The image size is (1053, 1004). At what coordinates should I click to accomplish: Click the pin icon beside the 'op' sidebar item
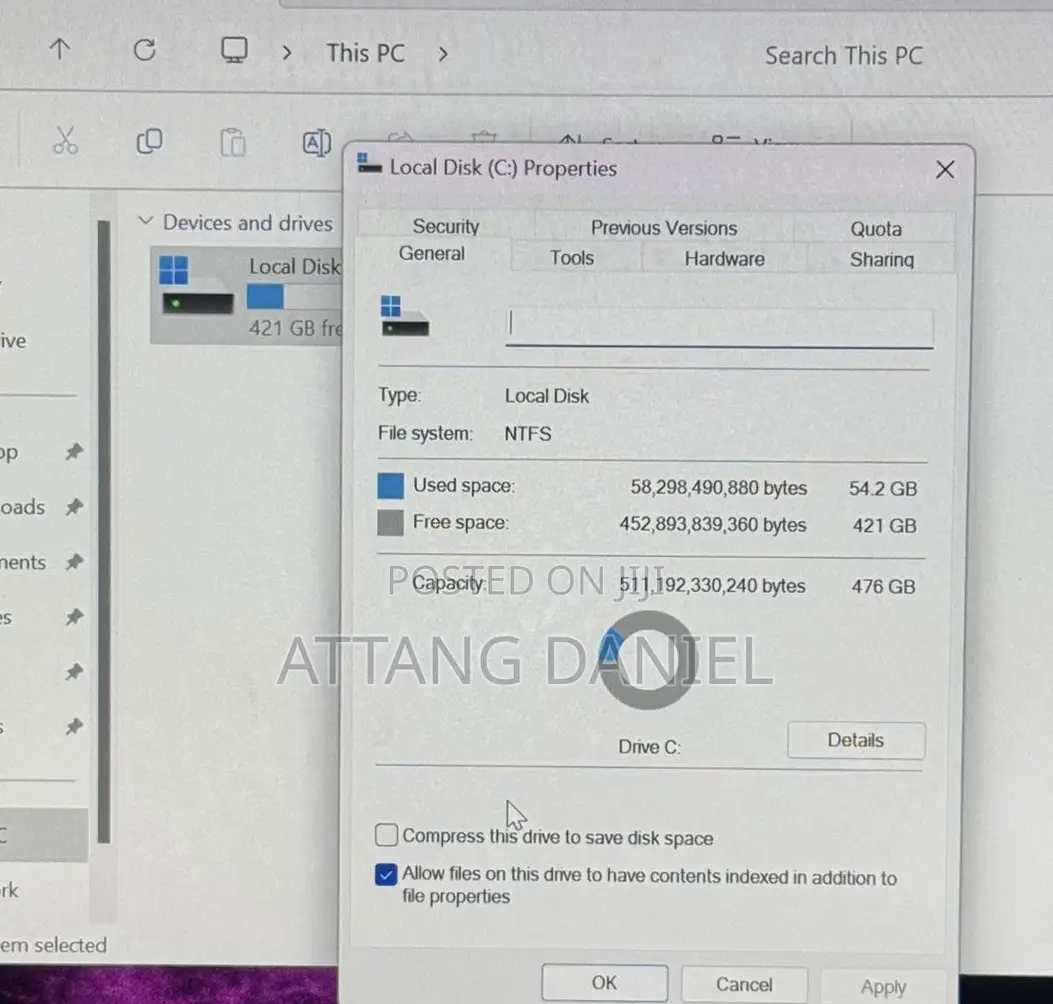pyautogui.click(x=74, y=452)
